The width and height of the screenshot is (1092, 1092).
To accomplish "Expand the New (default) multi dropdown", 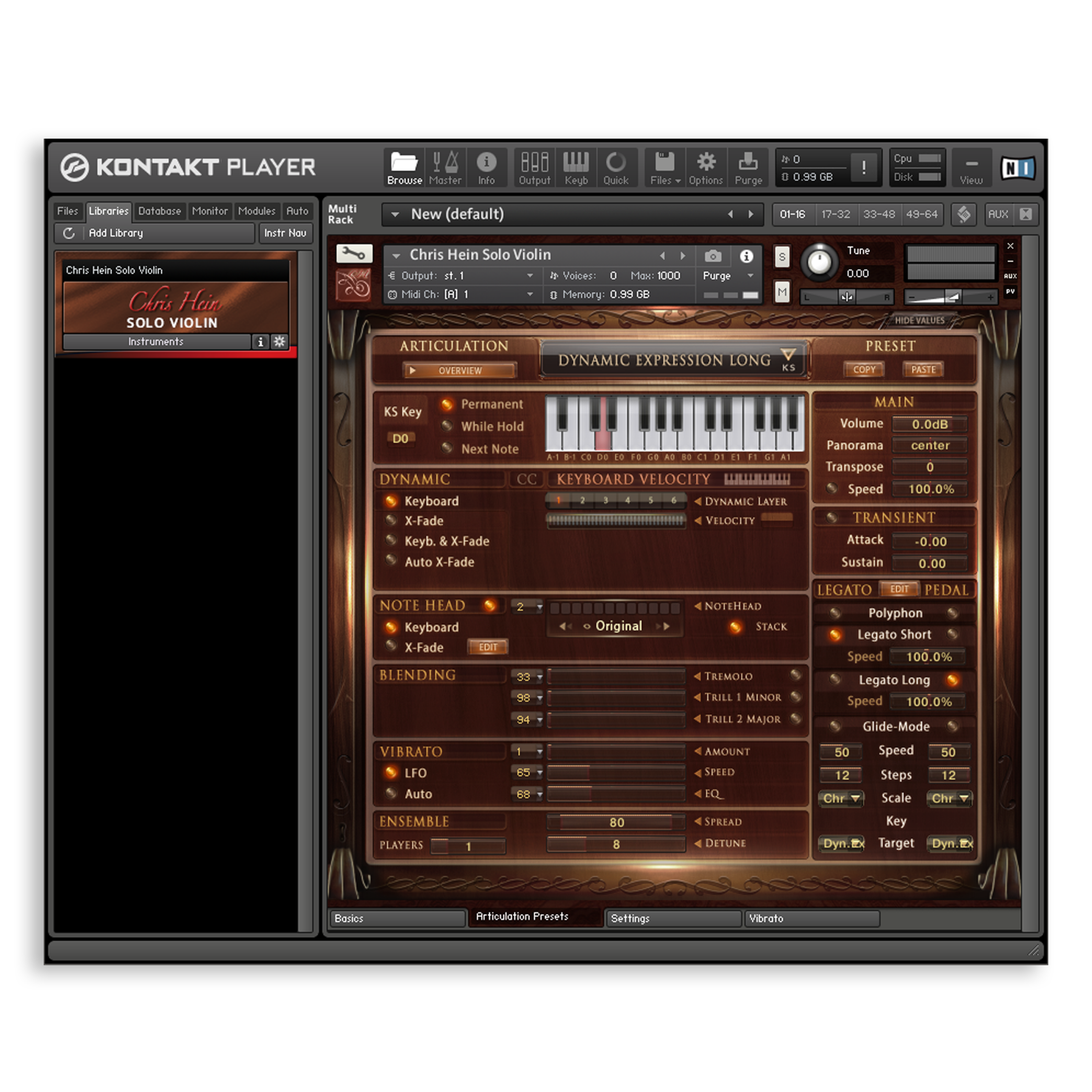I will click(x=395, y=214).
